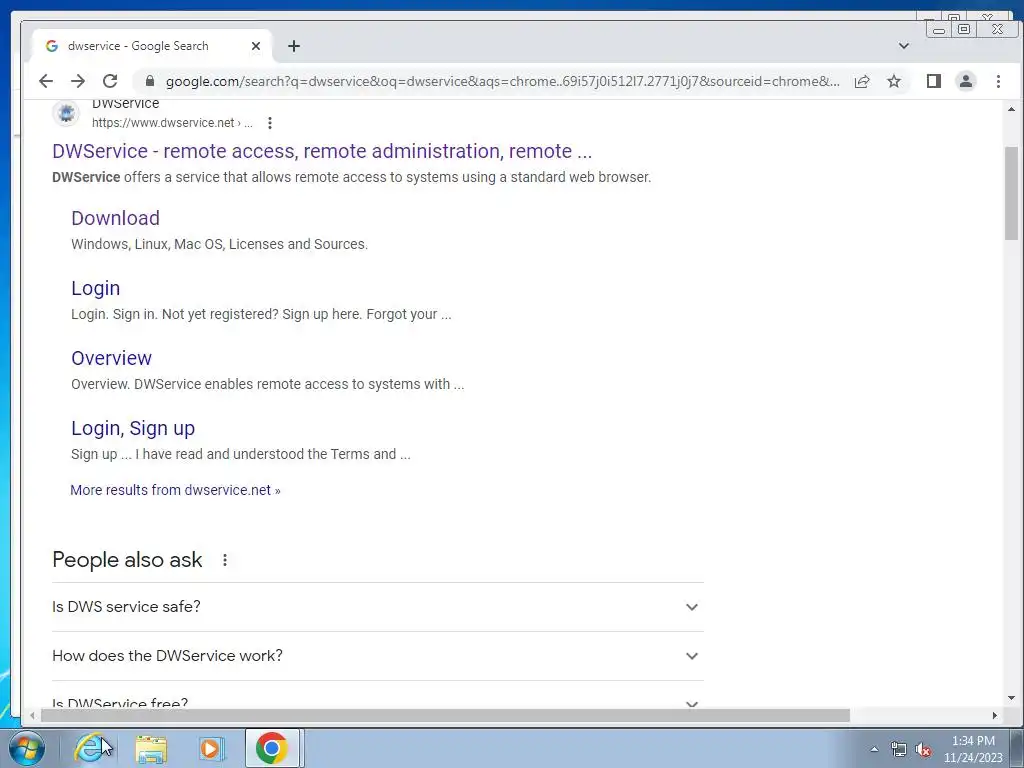This screenshot has width=1024, height=768.
Task: Click the scroll left arrow
Action: pos(32,716)
